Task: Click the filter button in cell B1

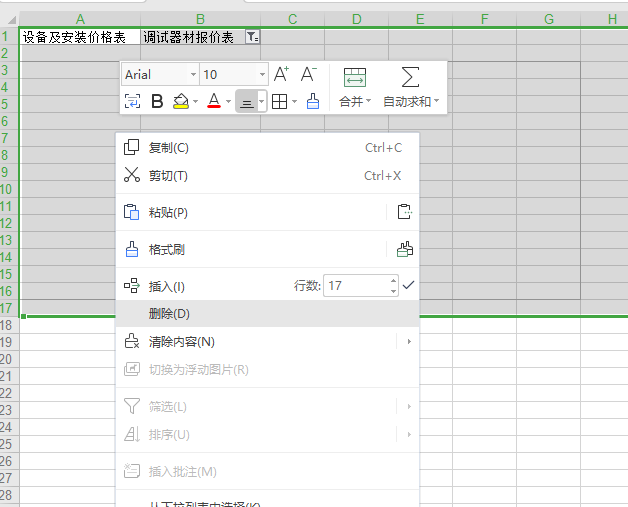Action: pos(252,37)
